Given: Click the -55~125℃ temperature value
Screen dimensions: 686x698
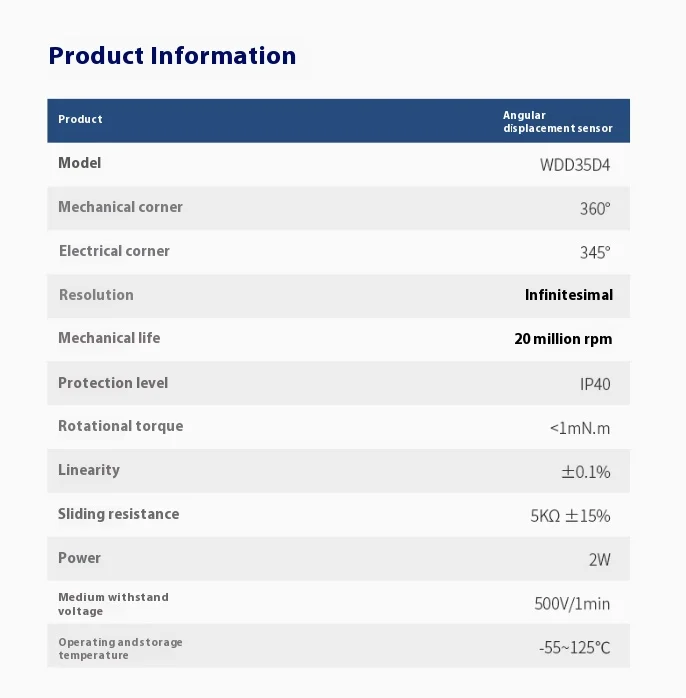Looking at the screenshot, I should point(574,648).
